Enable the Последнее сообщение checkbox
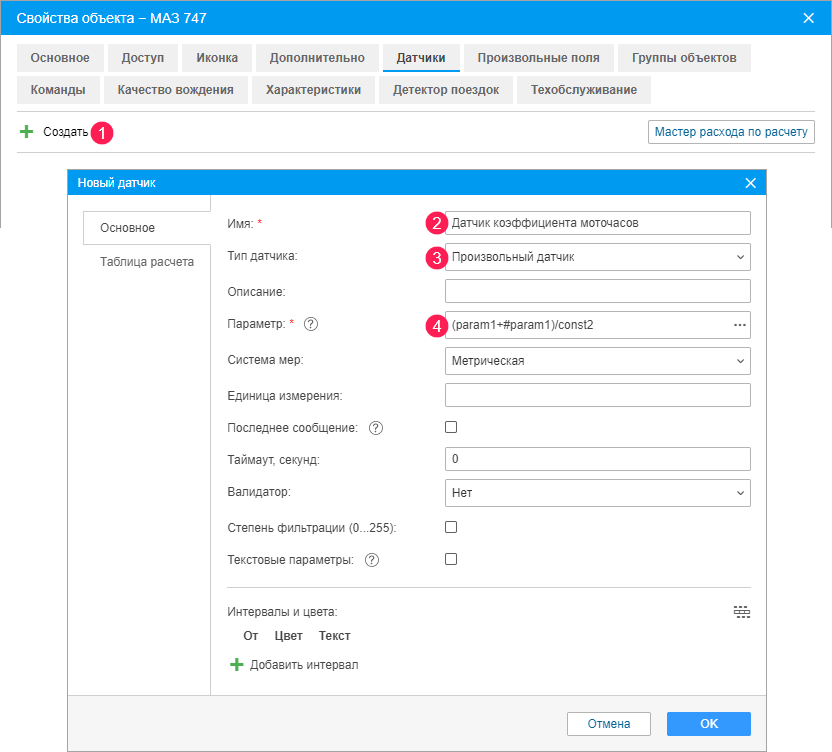The width and height of the screenshot is (832, 752). tap(451, 427)
